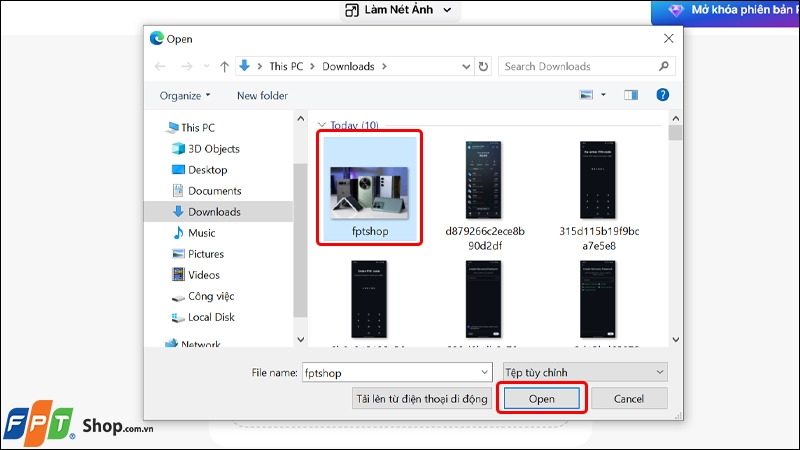This screenshot has width=800, height=450.
Task: Click the fptshop file name label
Action: (x=370, y=232)
